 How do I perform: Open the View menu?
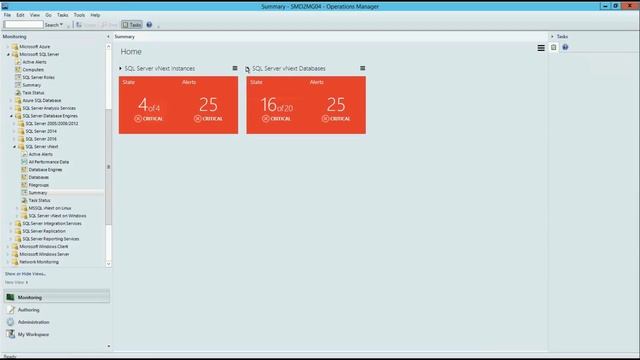click(x=35, y=15)
